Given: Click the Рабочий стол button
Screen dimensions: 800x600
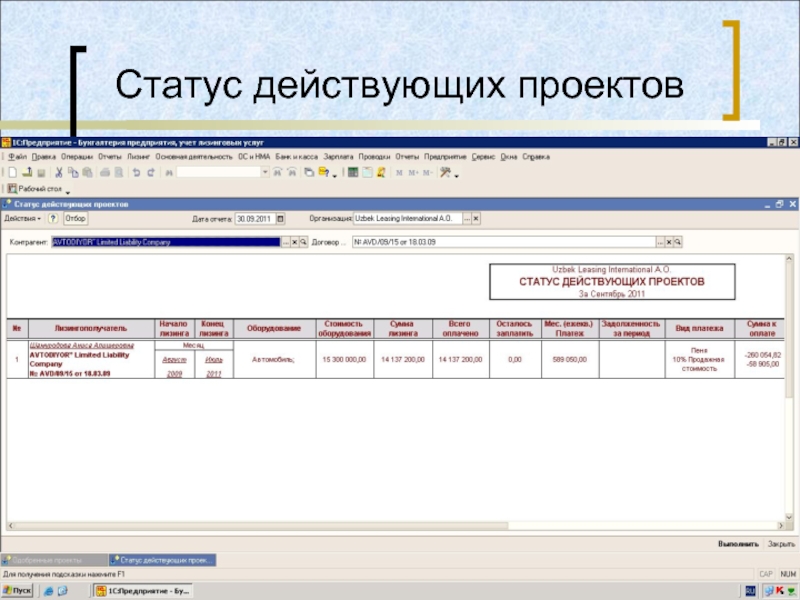Looking at the screenshot, I should [35, 189].
